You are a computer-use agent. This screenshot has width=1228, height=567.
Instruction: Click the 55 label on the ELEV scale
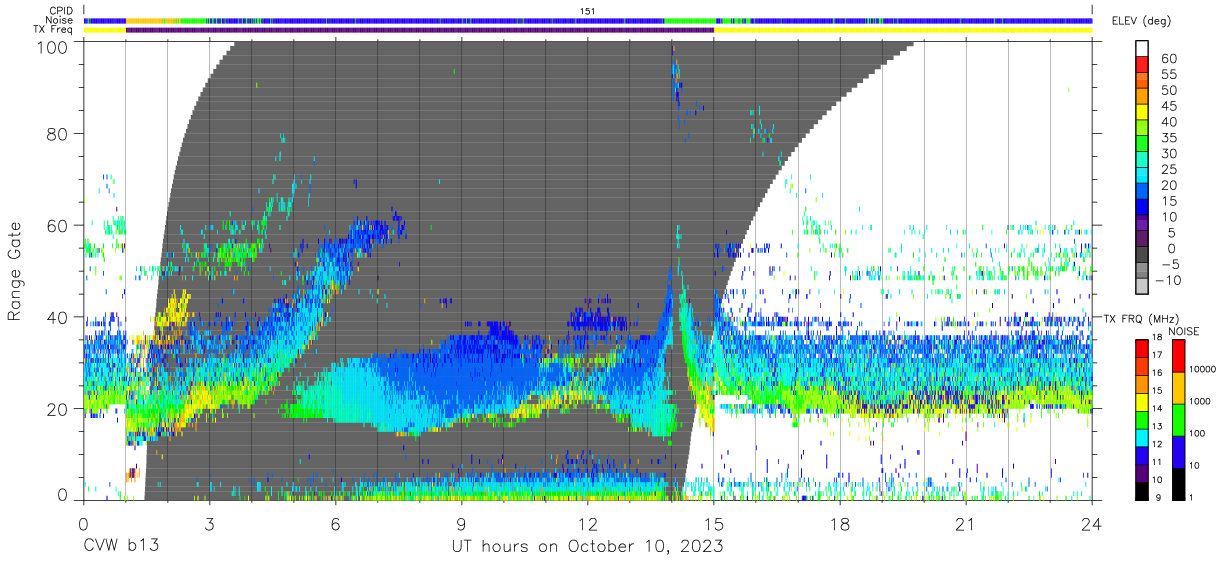pos(1168,75)
